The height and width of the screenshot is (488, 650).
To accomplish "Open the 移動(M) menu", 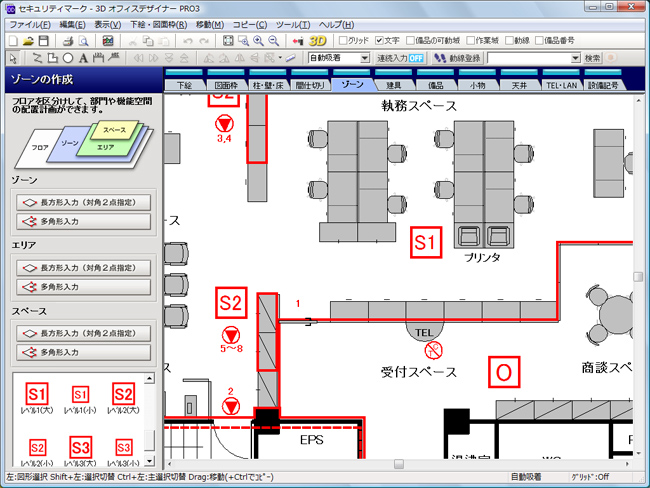I will [210, 25].
